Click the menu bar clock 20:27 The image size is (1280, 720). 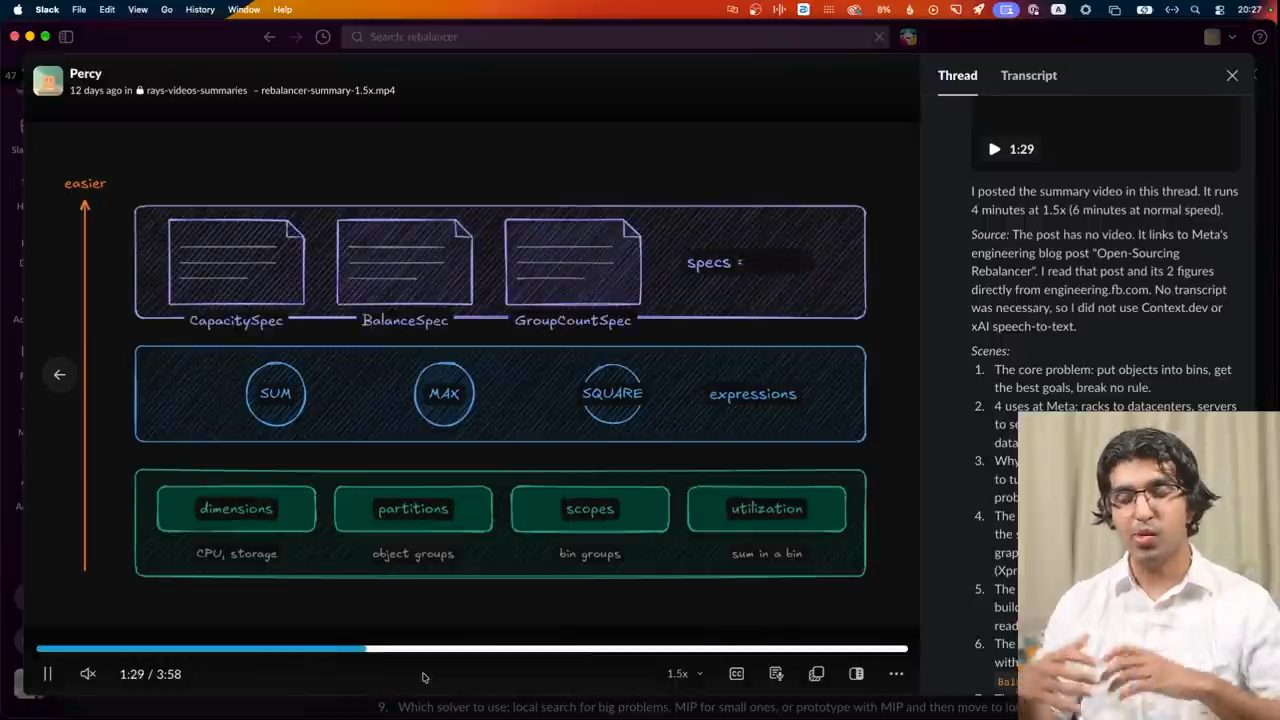[1249, 10]
